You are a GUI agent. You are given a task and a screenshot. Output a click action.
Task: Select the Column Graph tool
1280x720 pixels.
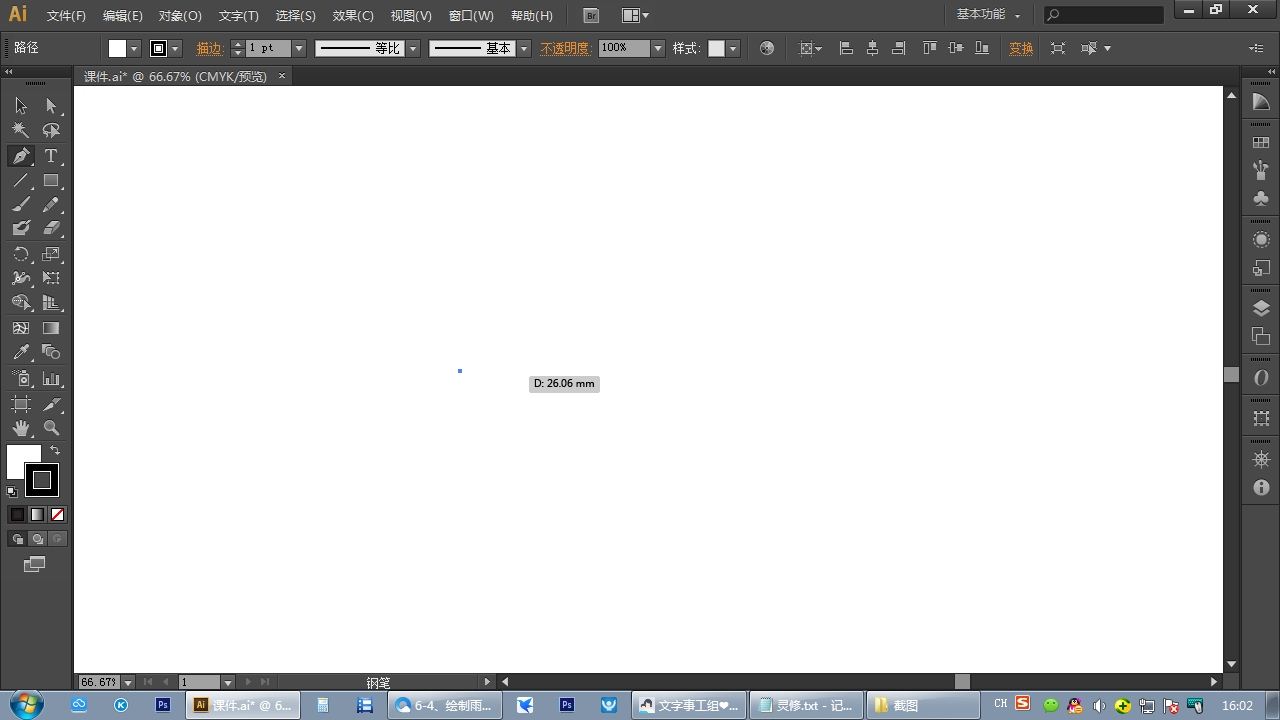pyautogui.click(x=51, y=379)
